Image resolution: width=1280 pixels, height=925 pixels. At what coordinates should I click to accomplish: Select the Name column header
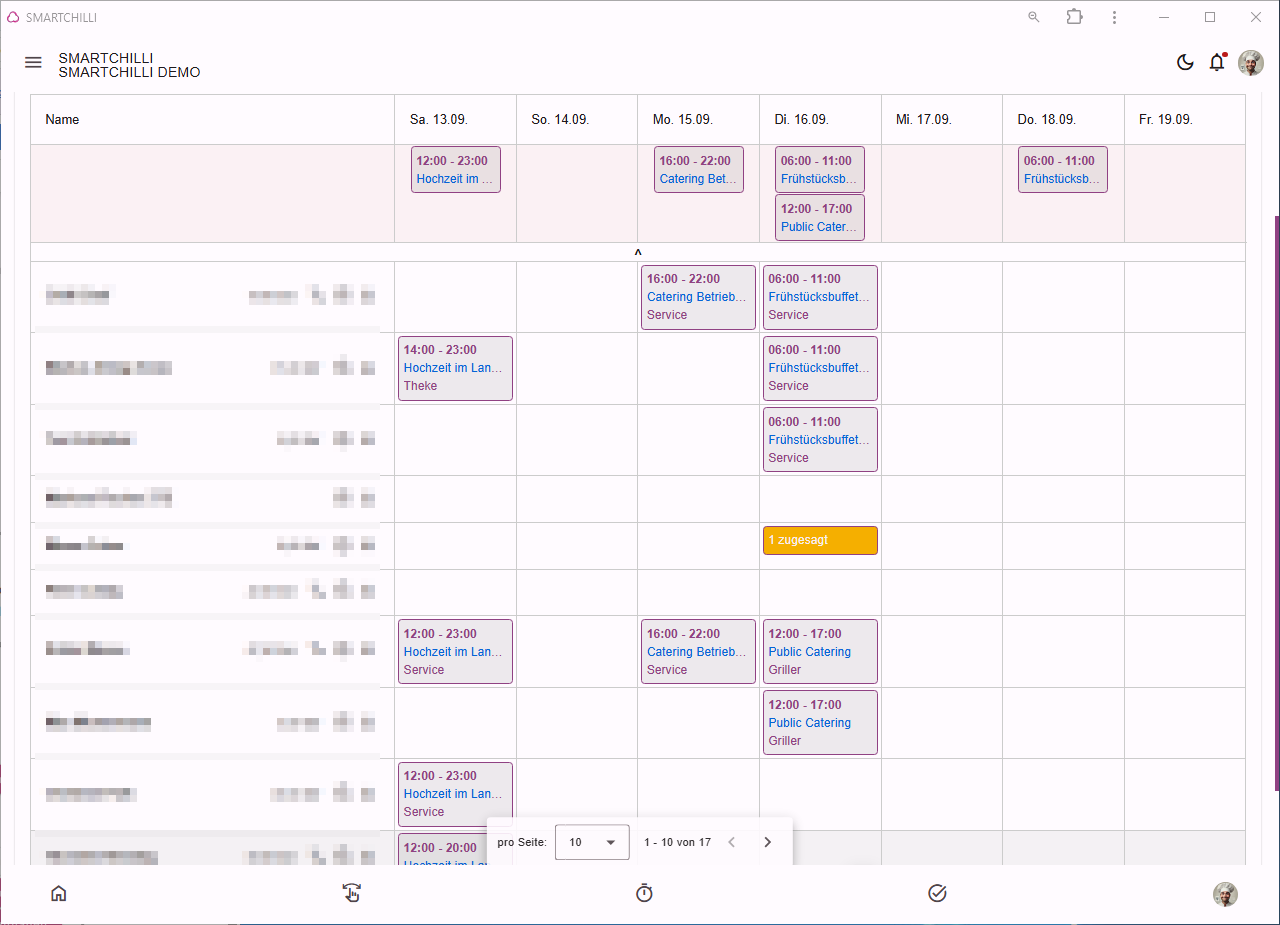62,119
